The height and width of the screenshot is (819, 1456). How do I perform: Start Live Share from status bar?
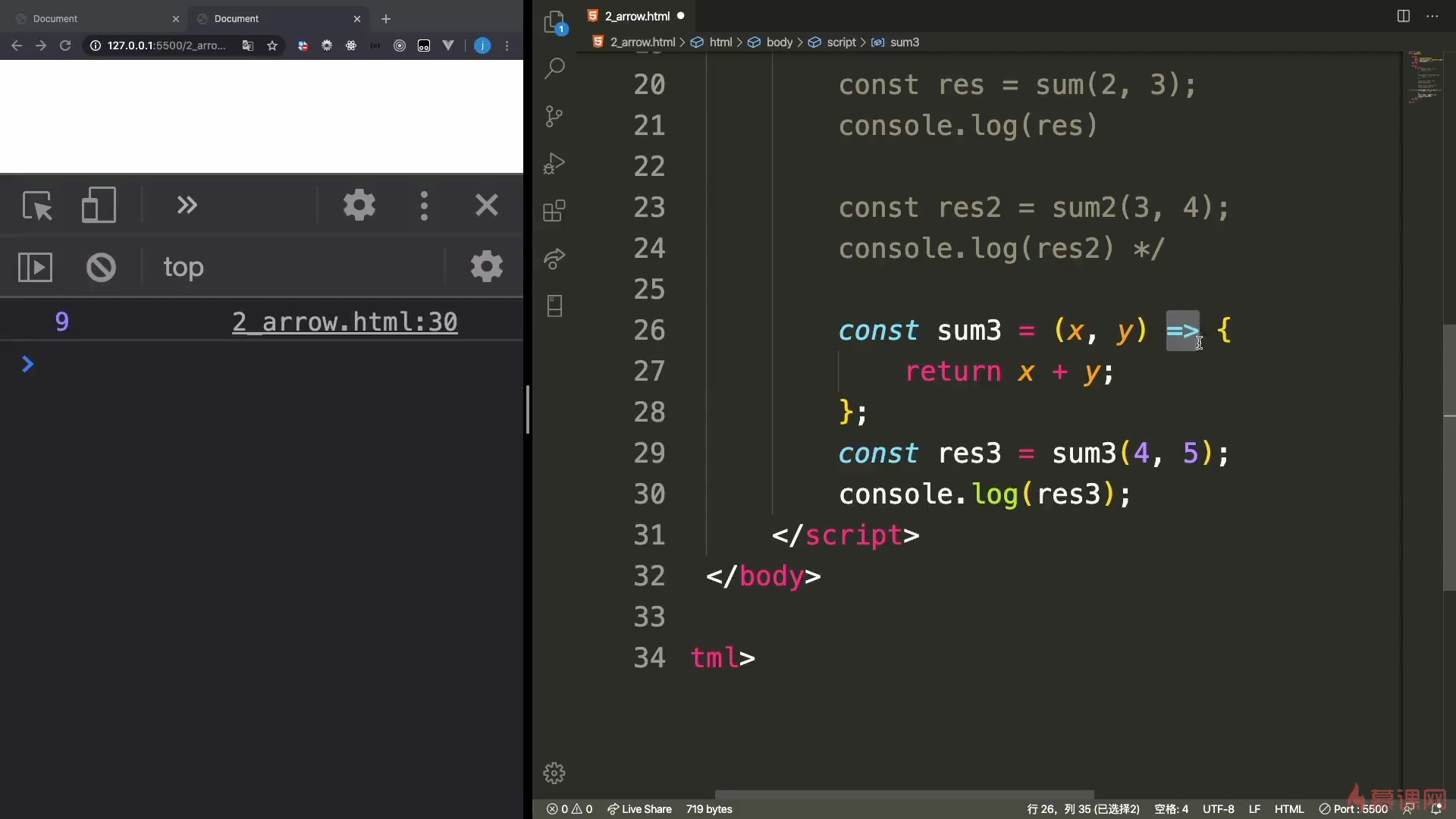coord(639,809)
